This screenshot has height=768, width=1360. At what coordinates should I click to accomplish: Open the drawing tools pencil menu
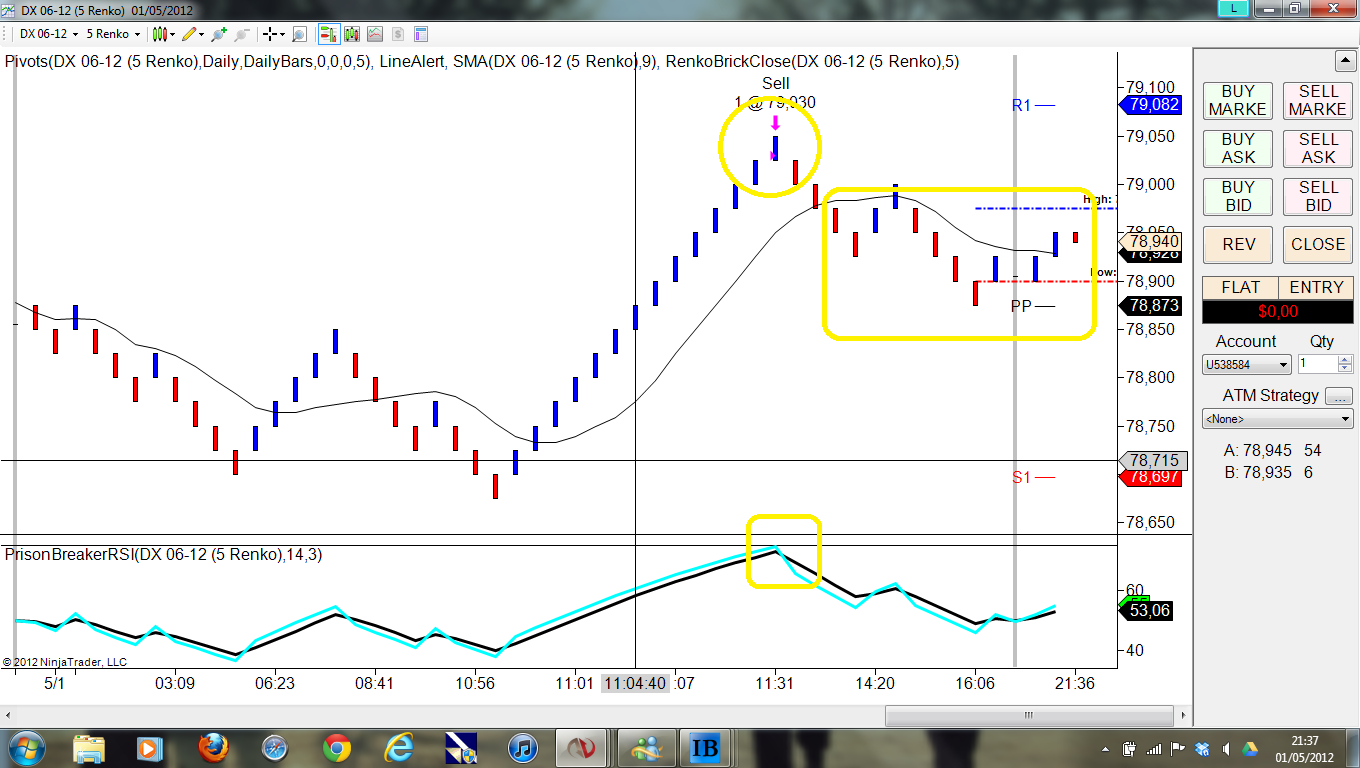[191, 34]
